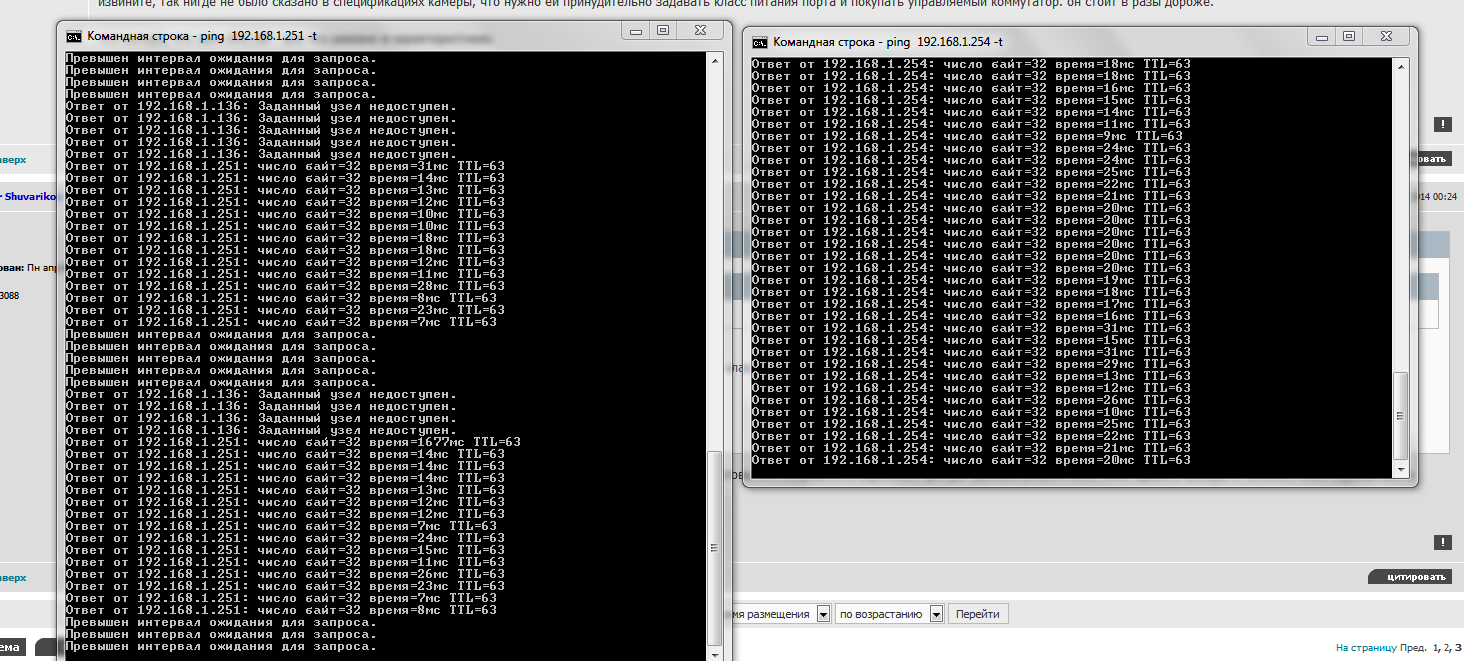Screen dimensions: 1469x661
Task: Click the lower 'Наверх' link beside the cmd window
Action: pyautogui.click(x=13, y=578)
